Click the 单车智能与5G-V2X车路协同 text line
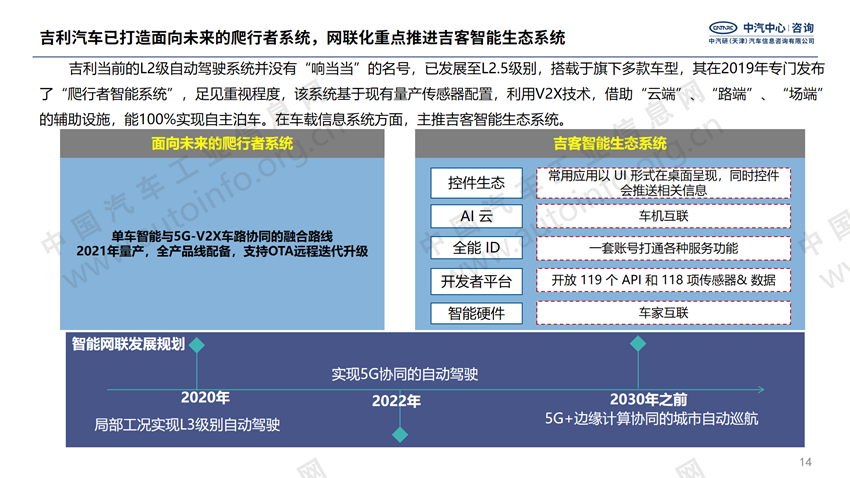 coord(222,236)
